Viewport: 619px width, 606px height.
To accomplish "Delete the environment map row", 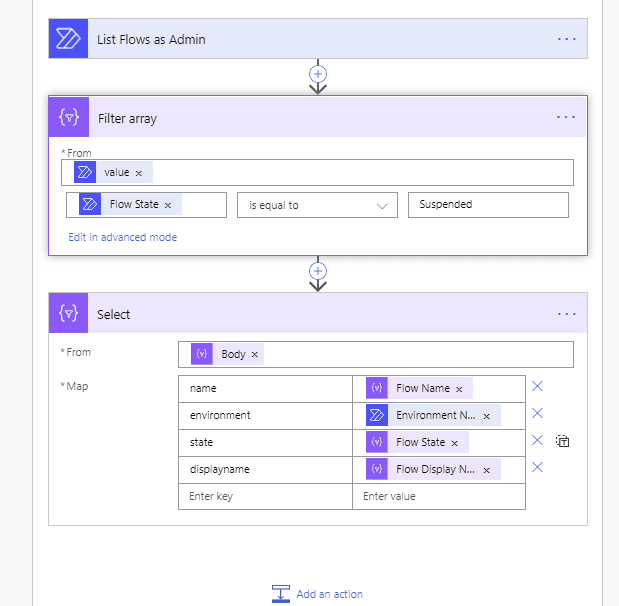I will [x=537, y=413].
